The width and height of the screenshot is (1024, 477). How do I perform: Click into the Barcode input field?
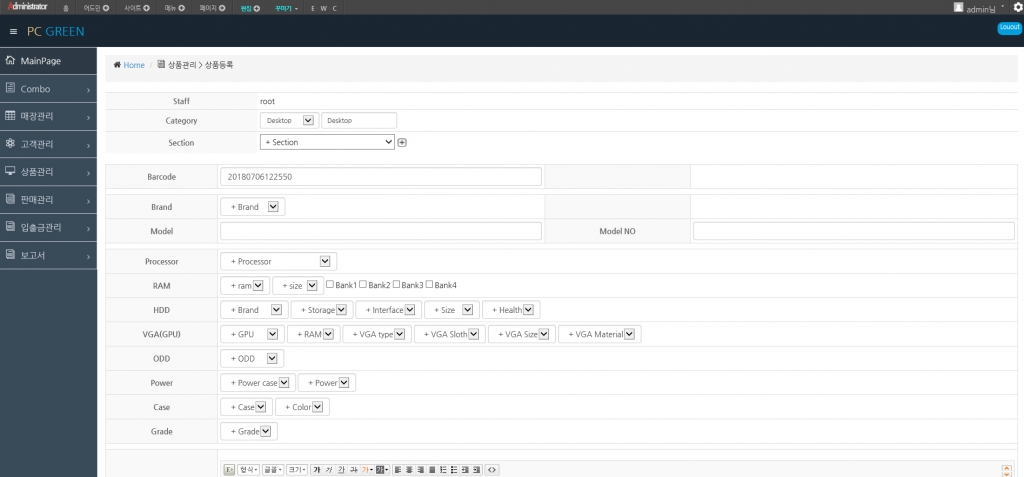pos(381,176)
